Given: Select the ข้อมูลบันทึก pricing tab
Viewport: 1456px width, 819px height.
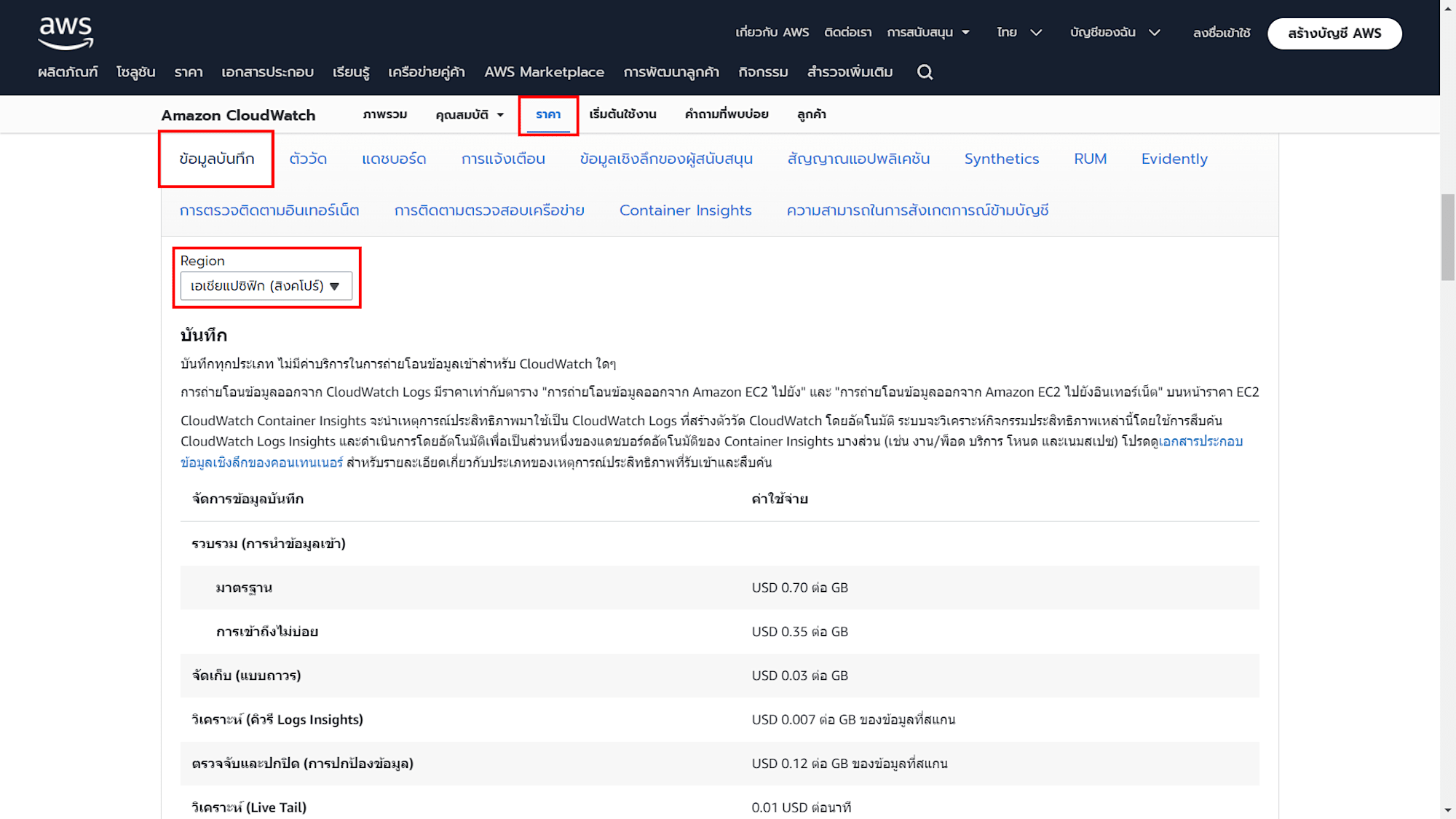Looking at the screenshot, I should tap(217, 159).
